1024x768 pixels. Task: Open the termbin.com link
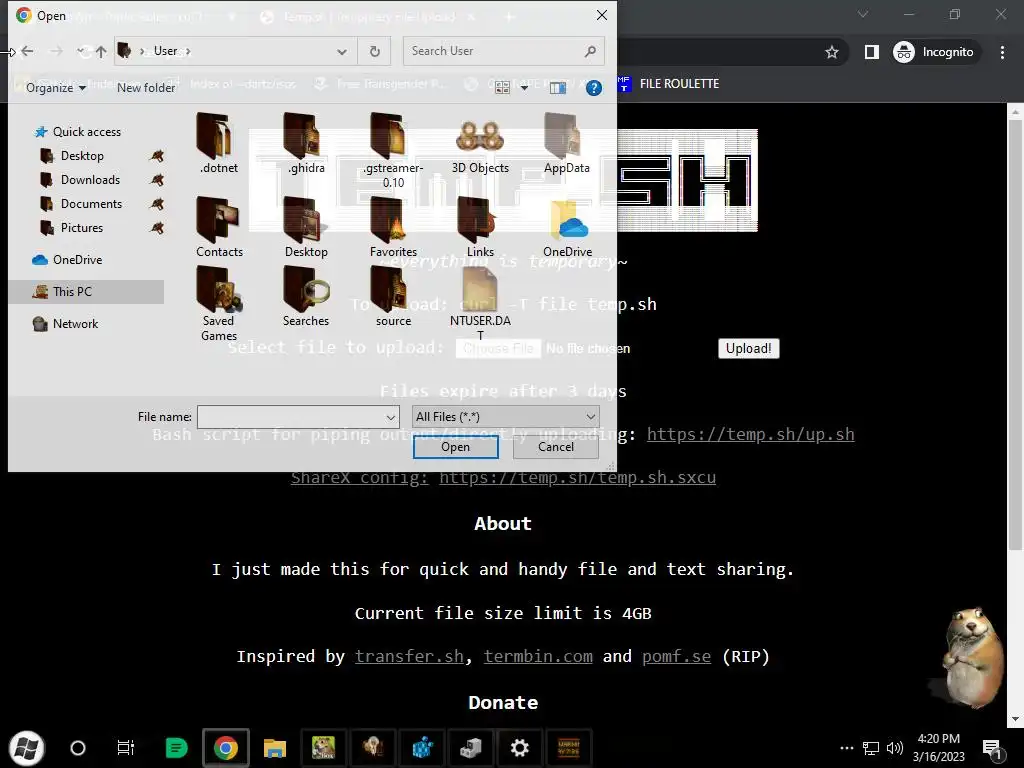coord(538,656)
